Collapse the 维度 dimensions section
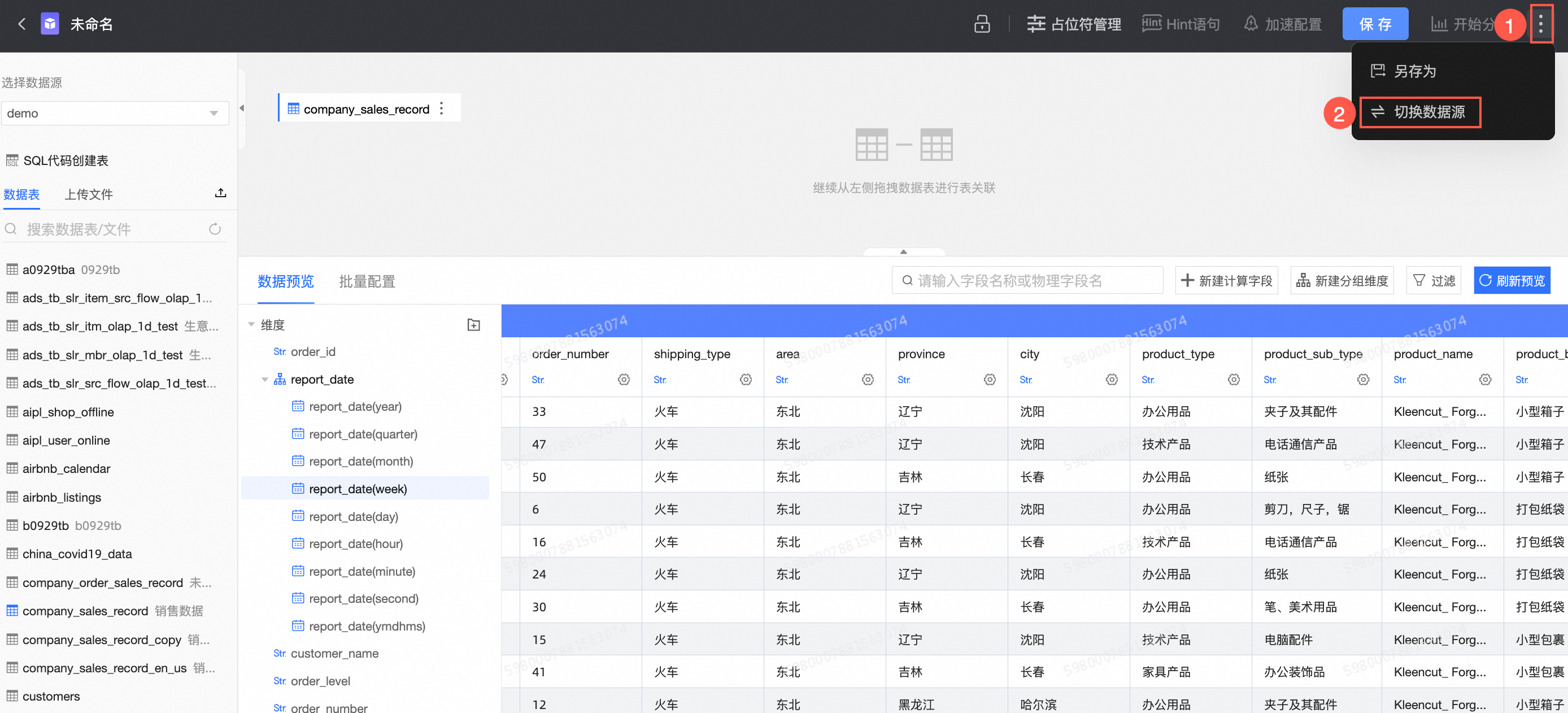The width and height of the screenshot is (1568, 713). click(x=251, y=325)
